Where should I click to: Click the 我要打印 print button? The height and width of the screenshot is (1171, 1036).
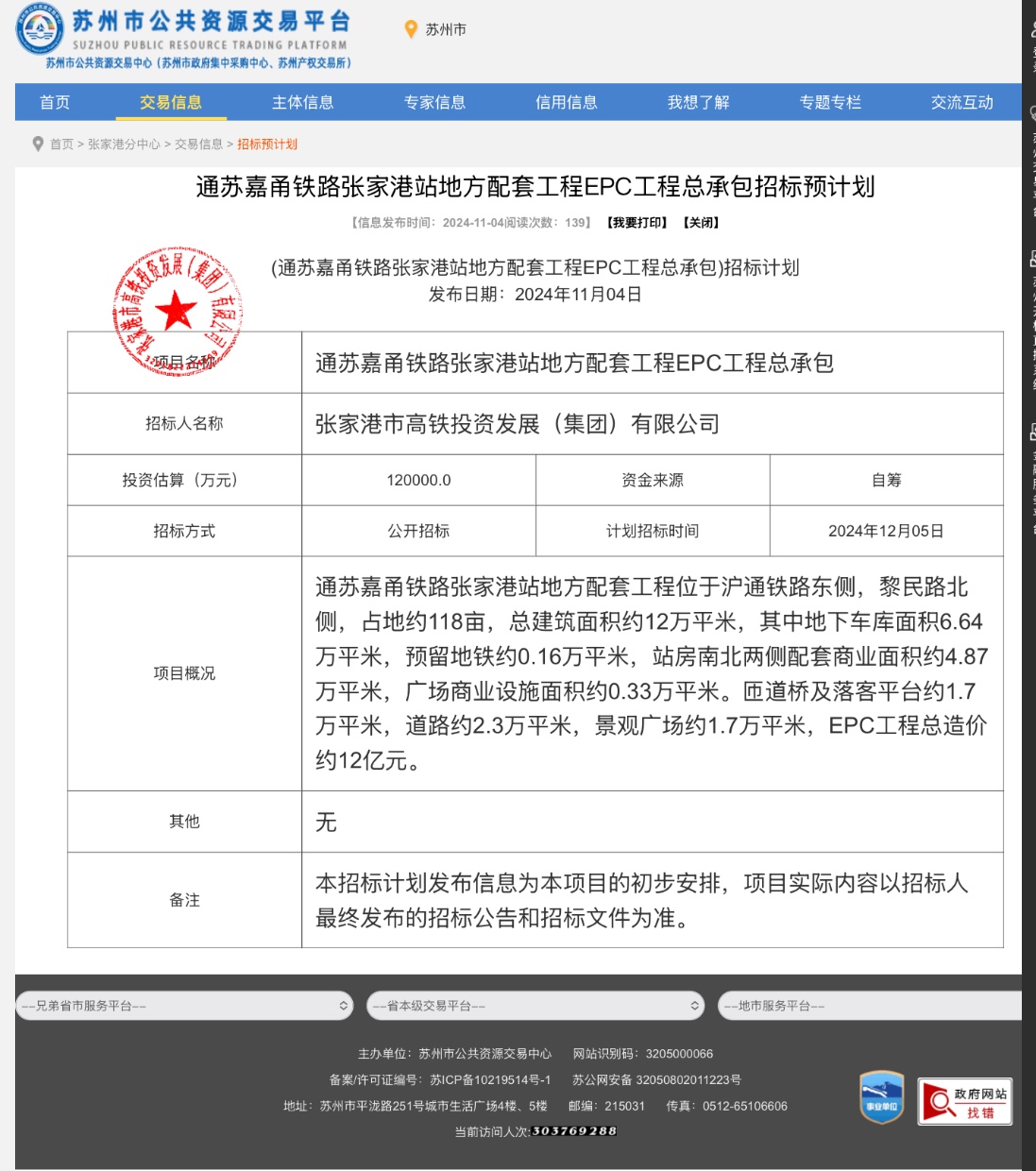click(x=637, y=223)
